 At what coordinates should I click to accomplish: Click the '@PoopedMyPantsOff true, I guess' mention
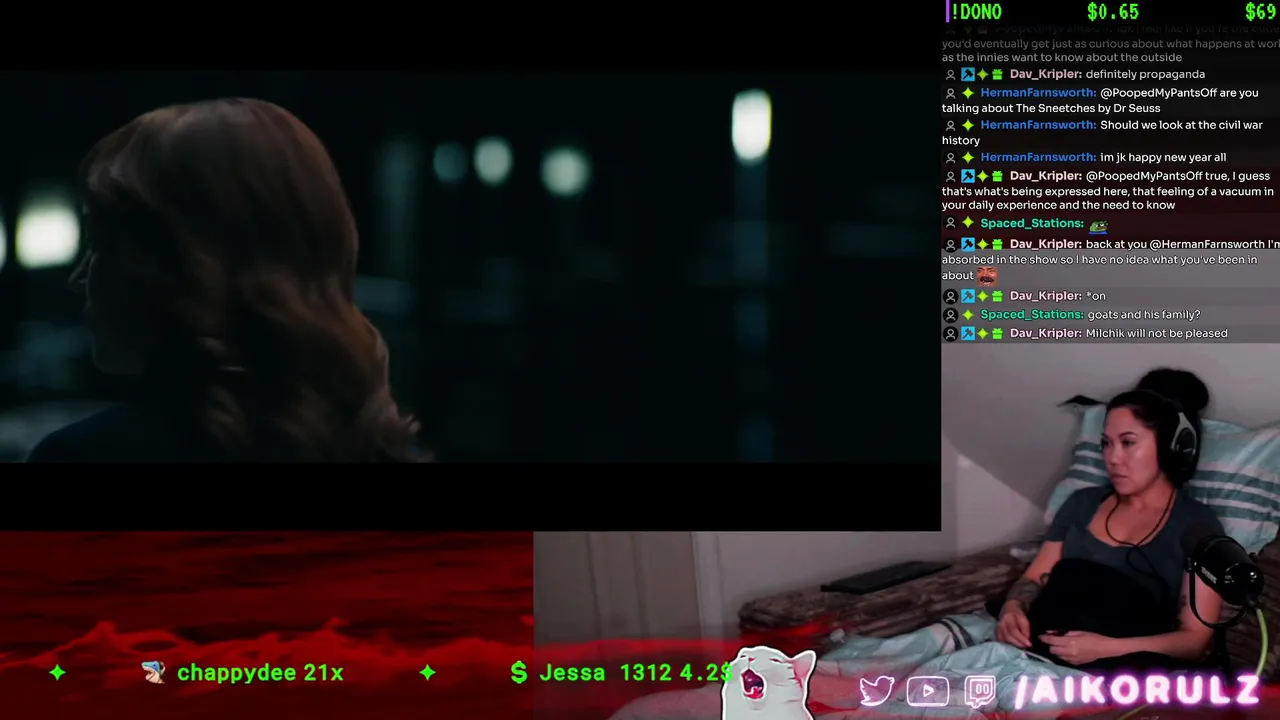[1178, 176]
